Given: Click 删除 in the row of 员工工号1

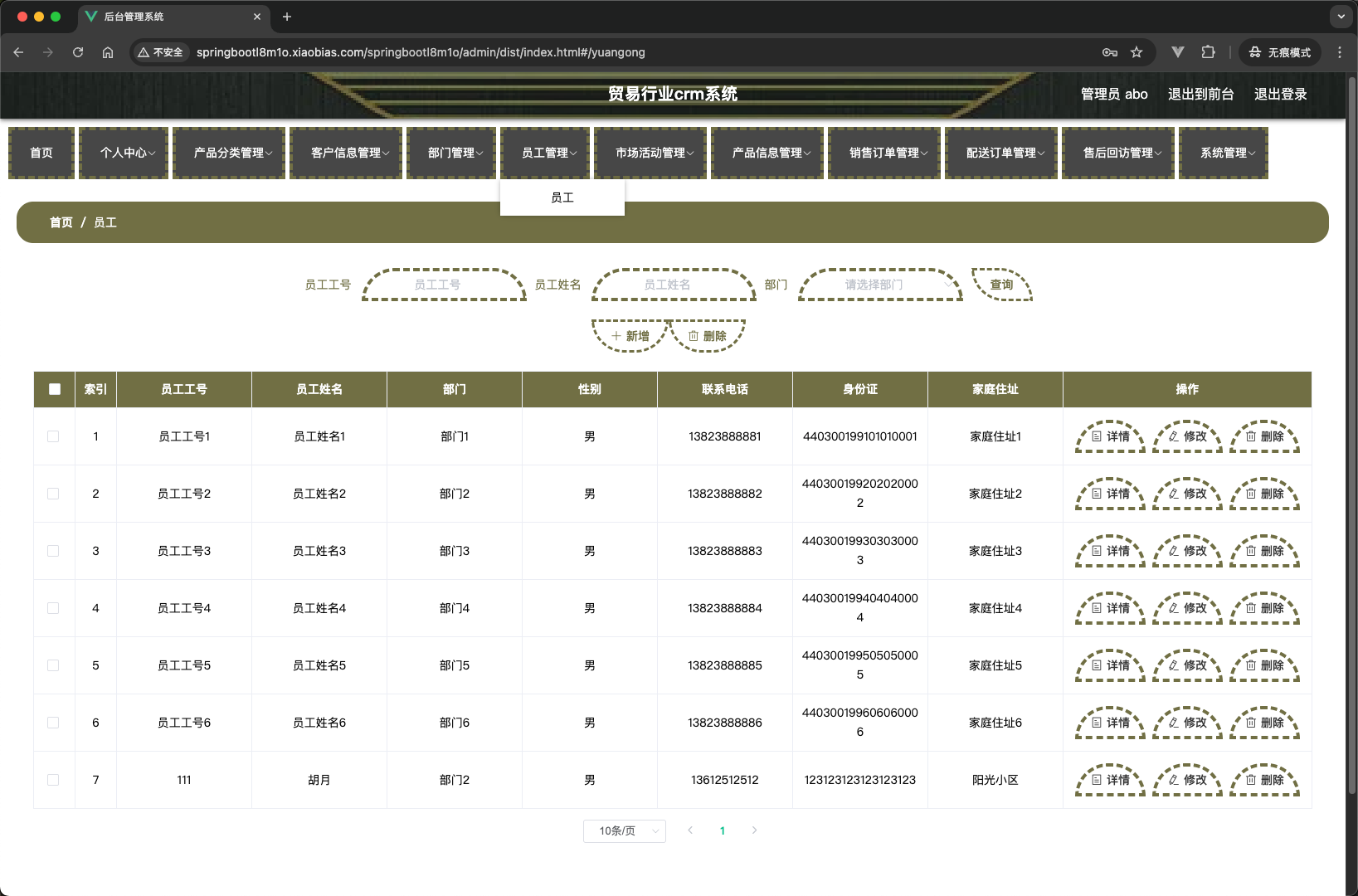Looking at the screenshot, I should click(1264, 436).
